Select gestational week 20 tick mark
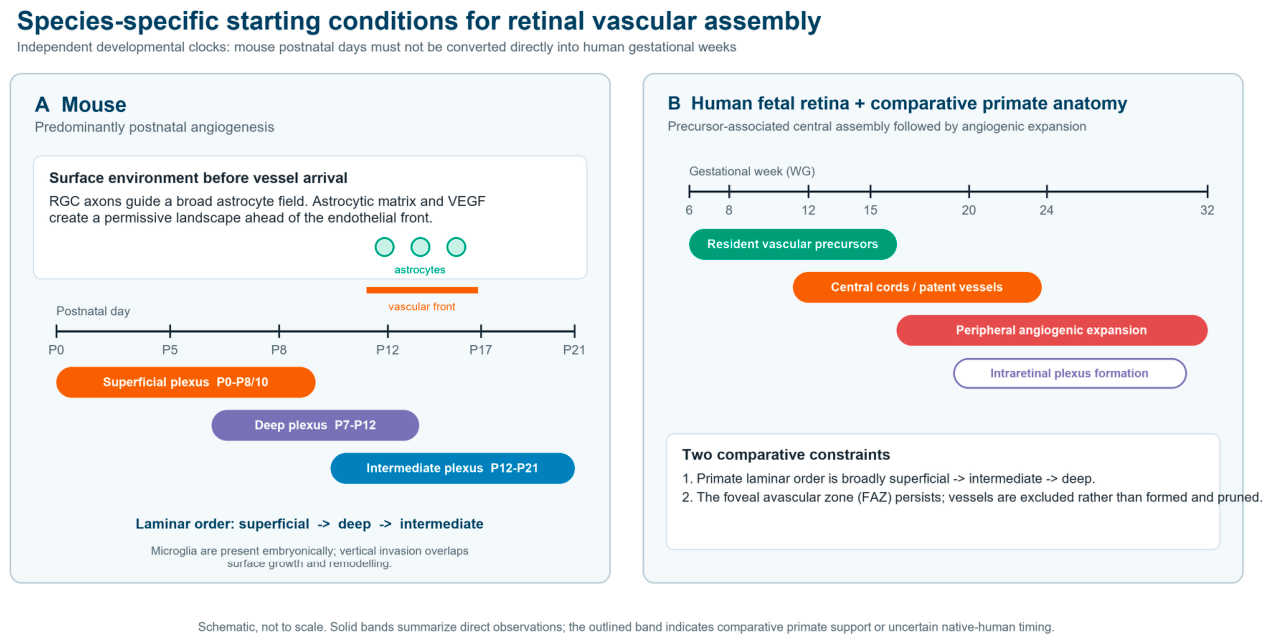 click(x=969, y=191)
